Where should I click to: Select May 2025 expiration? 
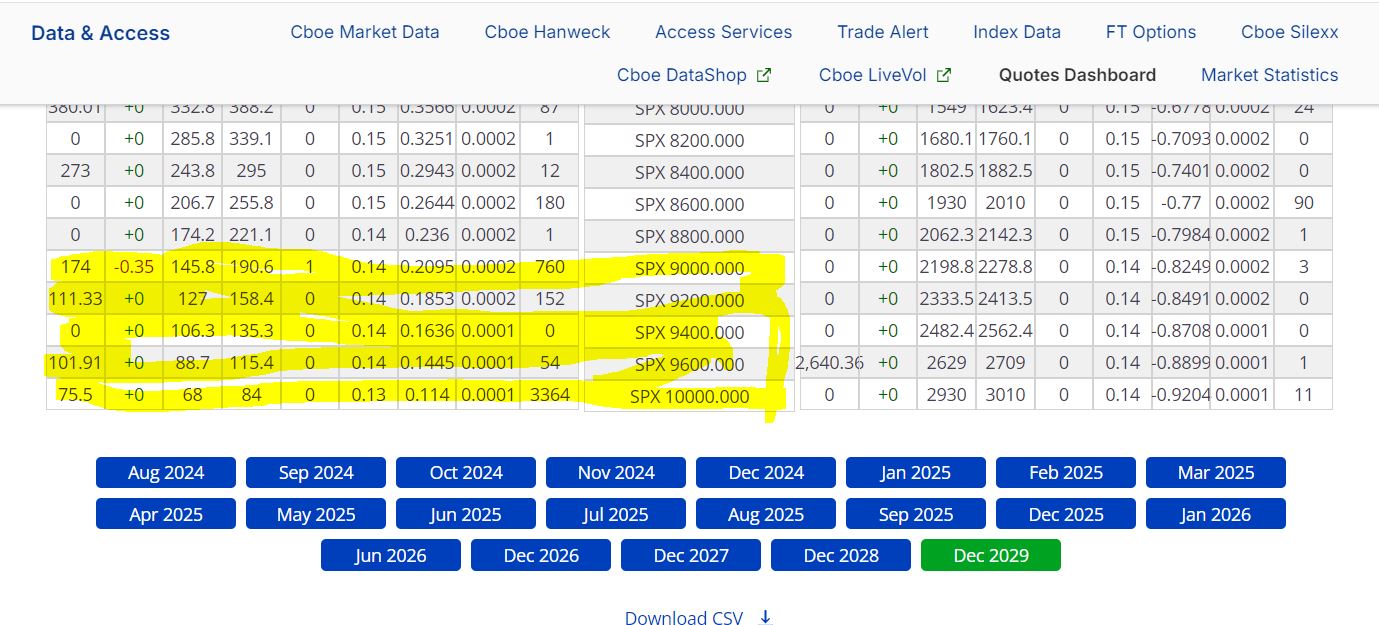pyautogui.click(x=316, y=514)
